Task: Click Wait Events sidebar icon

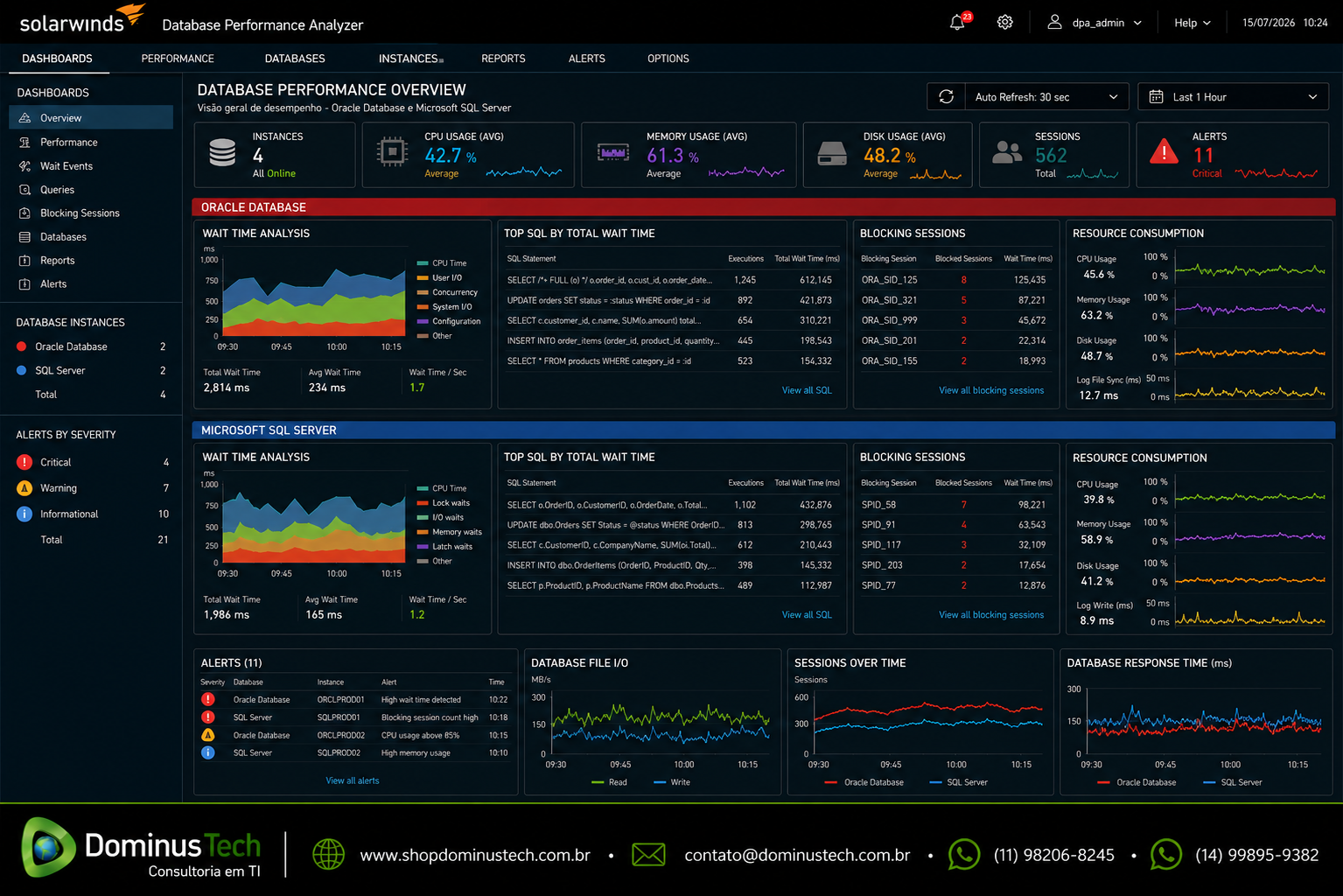Action: (x=24, y=165)
